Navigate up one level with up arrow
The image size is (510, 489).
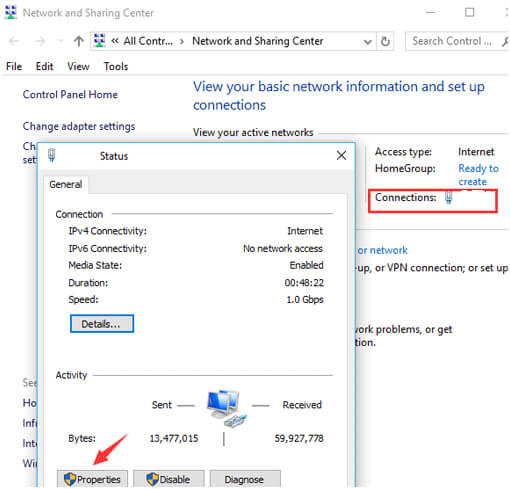pos(79,41)
